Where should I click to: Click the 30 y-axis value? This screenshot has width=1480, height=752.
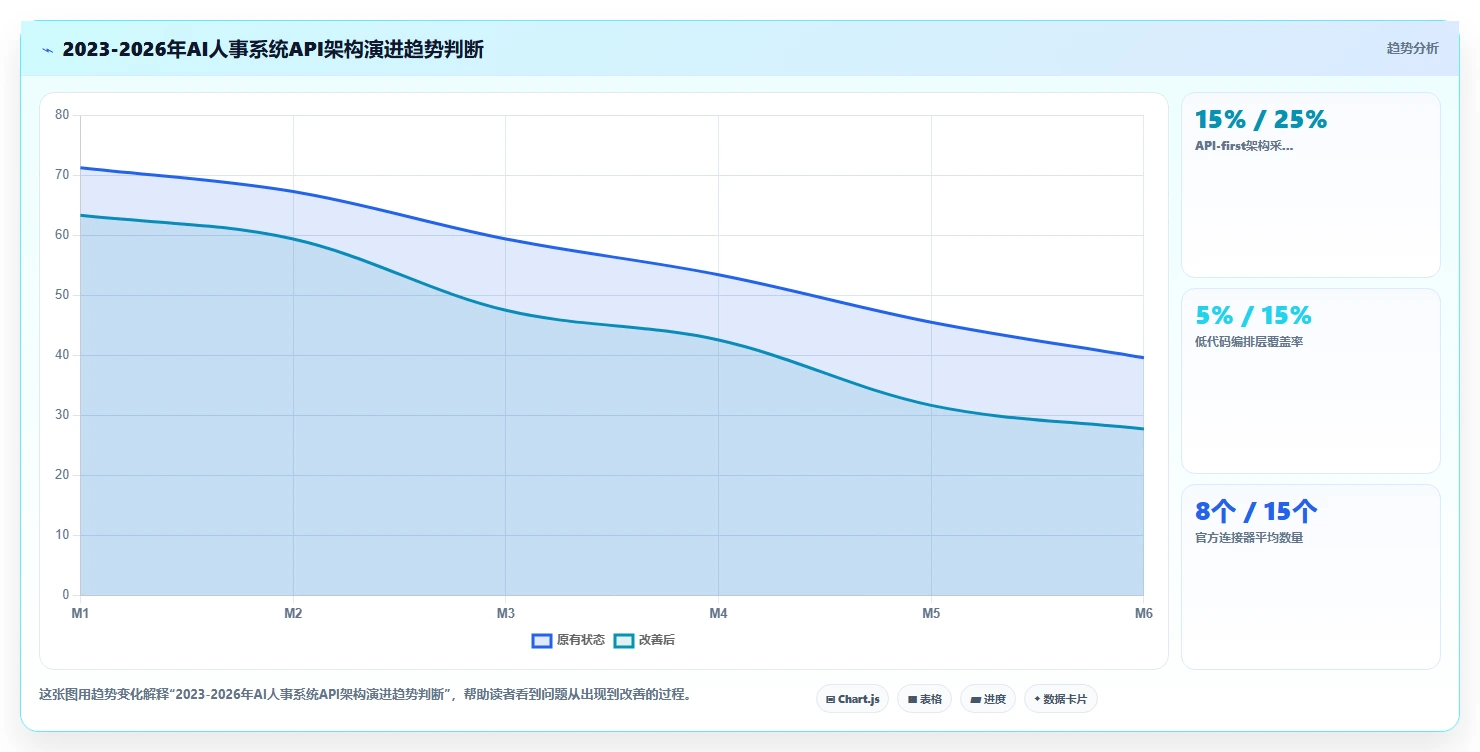[62, 415]
